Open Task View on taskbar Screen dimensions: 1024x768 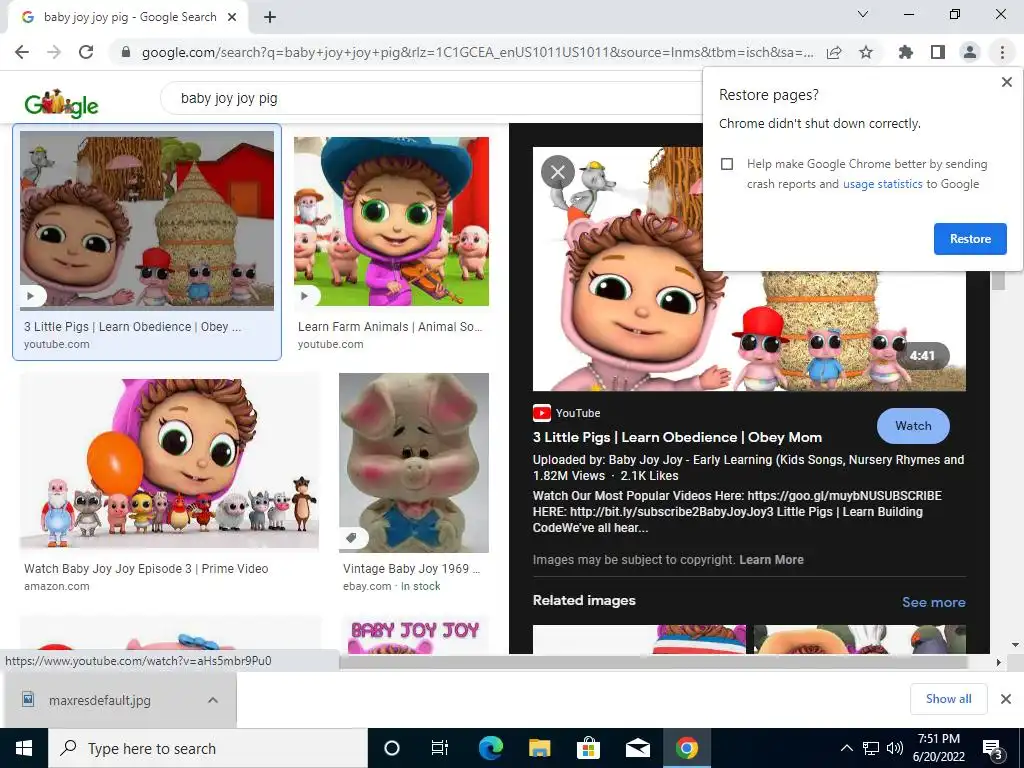[440, 748]
